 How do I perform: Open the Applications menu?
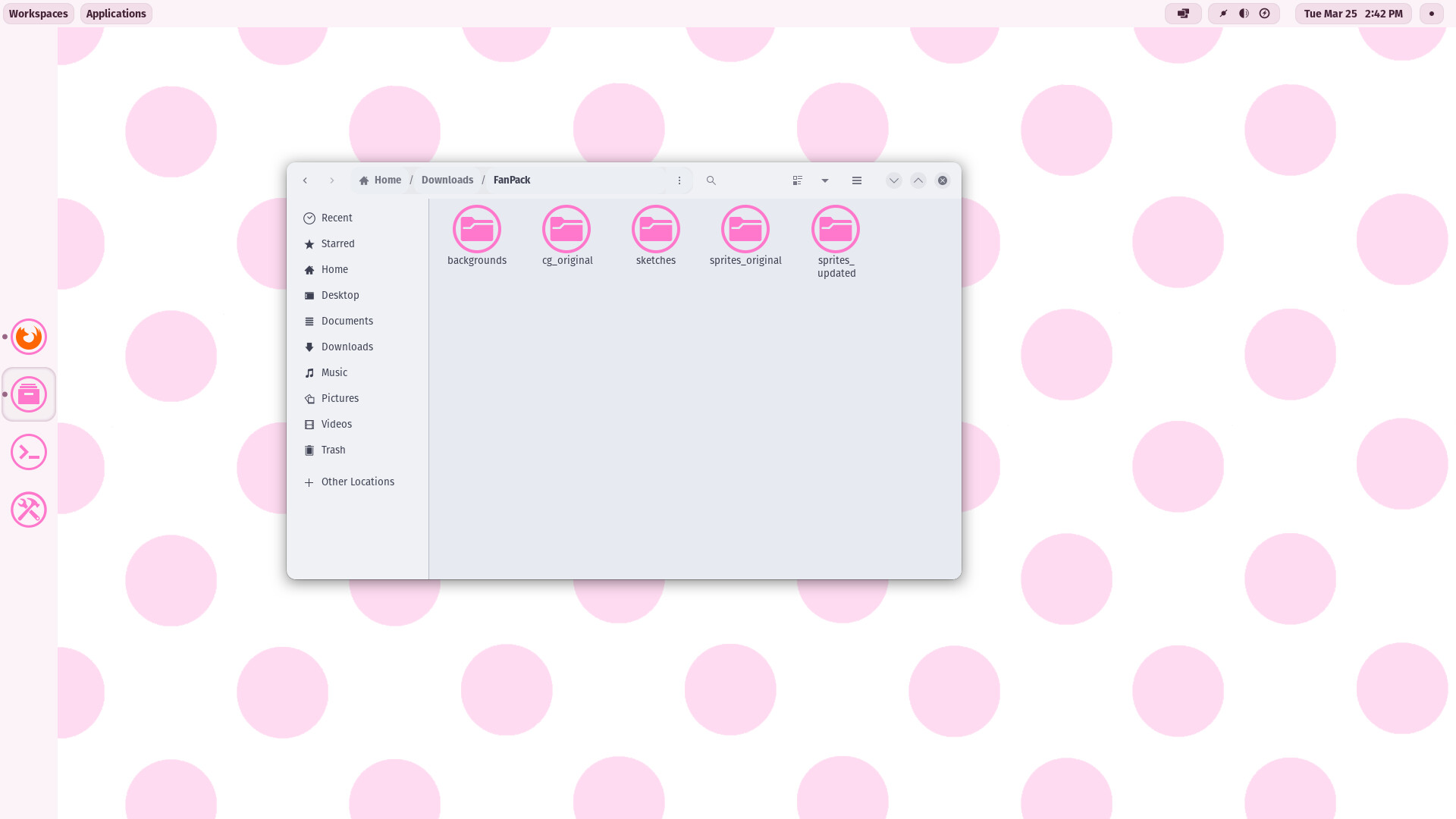(x=115, y=13)
